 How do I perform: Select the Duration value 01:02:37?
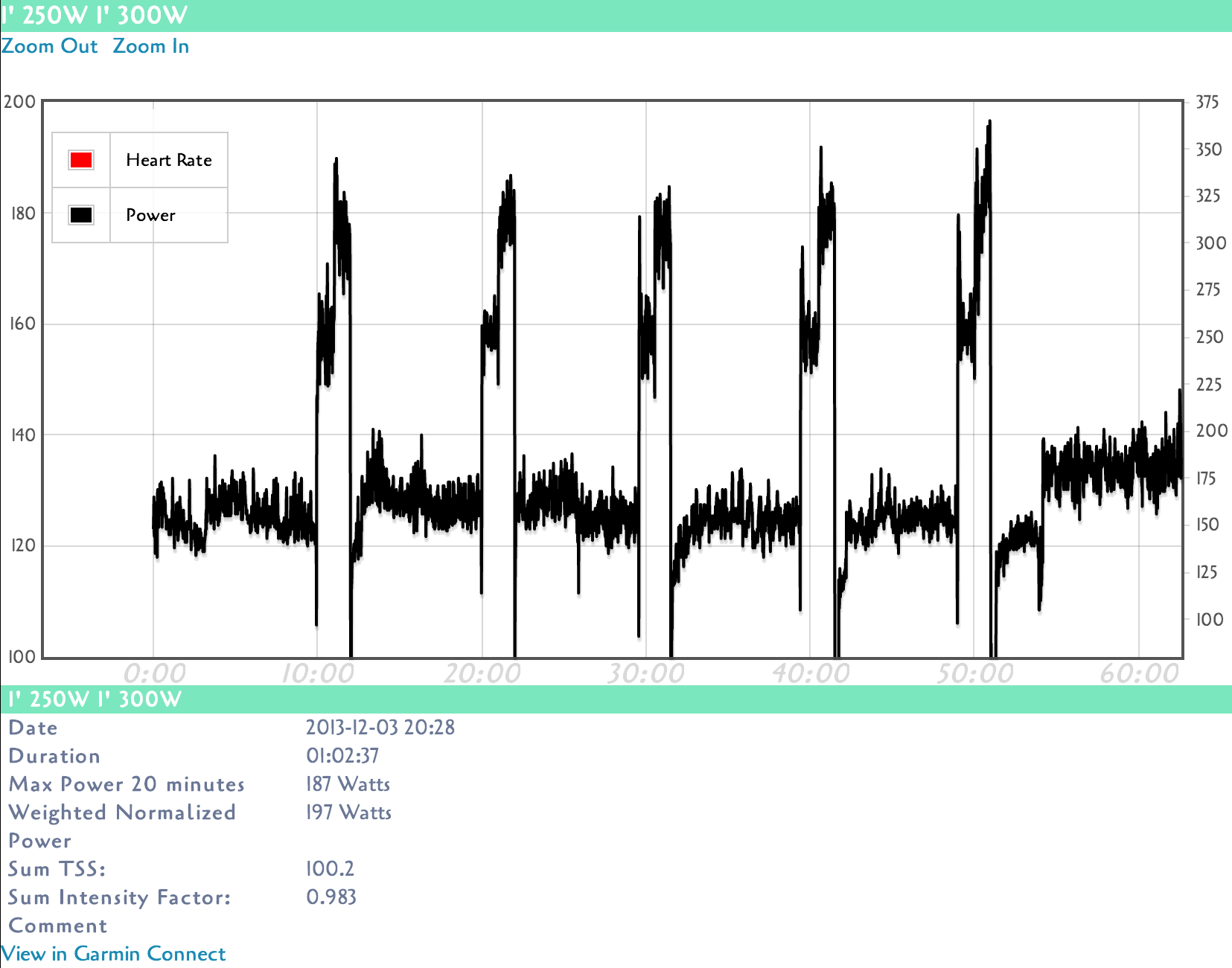(342, 756)
